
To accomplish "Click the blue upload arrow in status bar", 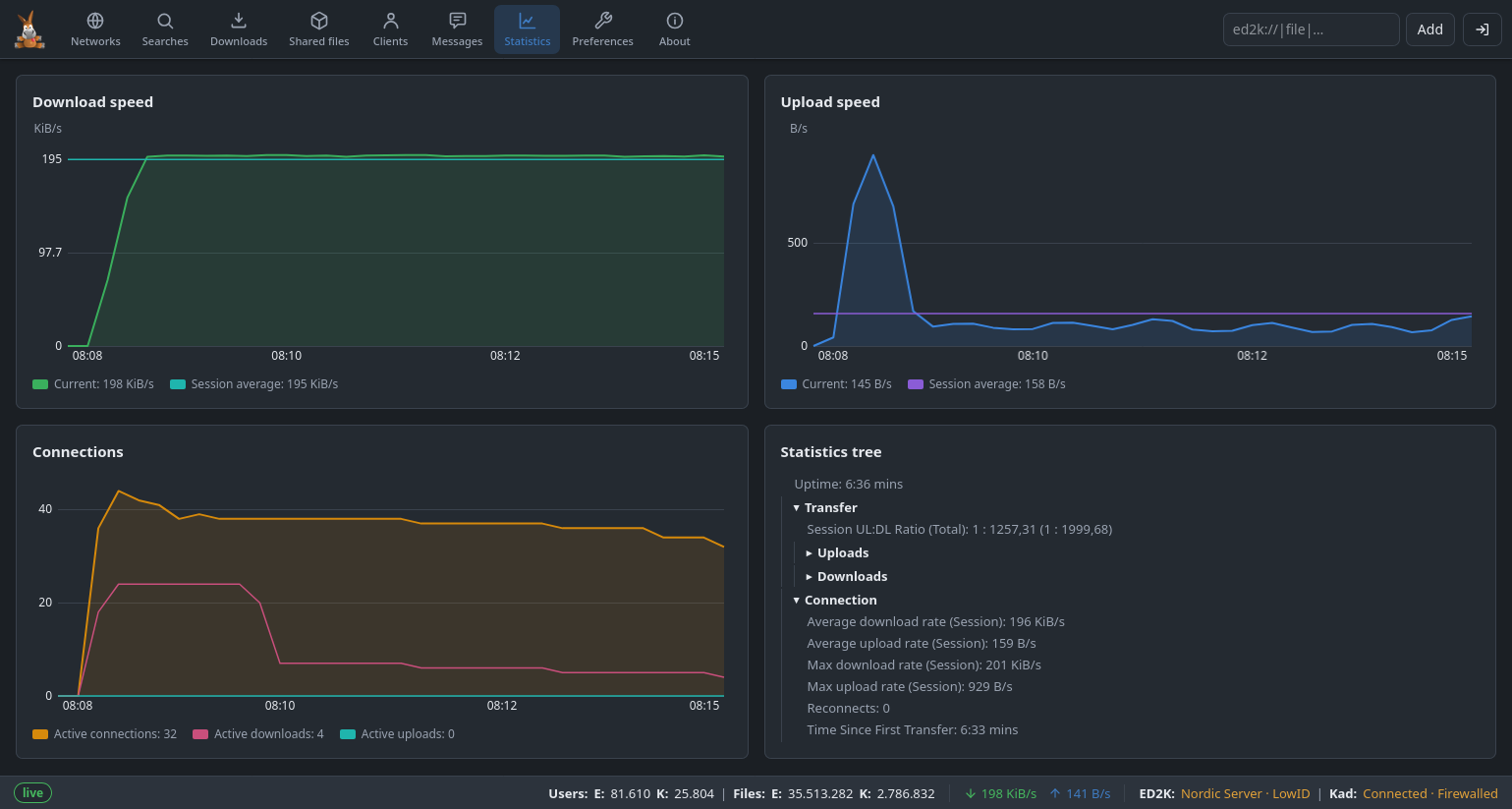I will click(1055, 793).
